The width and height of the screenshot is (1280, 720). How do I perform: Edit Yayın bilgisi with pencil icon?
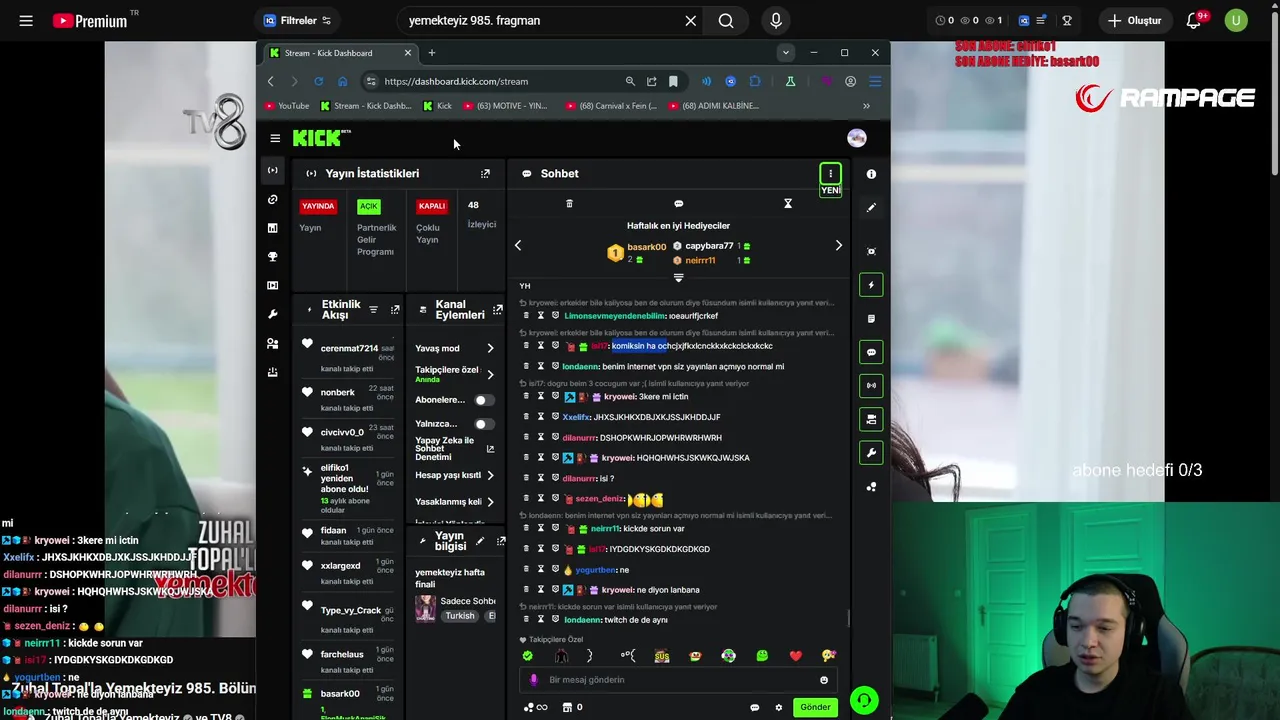480,541
